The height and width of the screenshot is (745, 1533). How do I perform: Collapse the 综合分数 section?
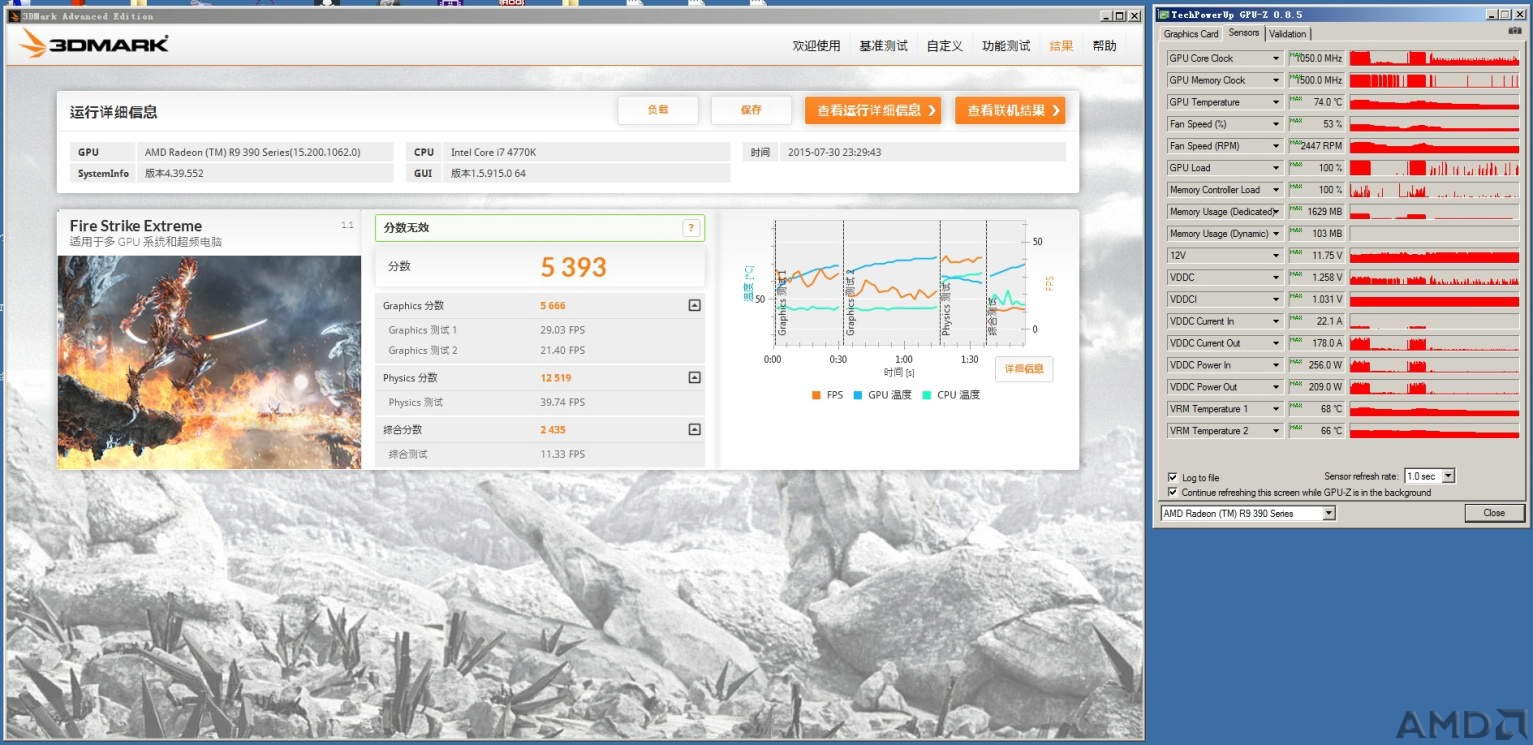point(694,430)
